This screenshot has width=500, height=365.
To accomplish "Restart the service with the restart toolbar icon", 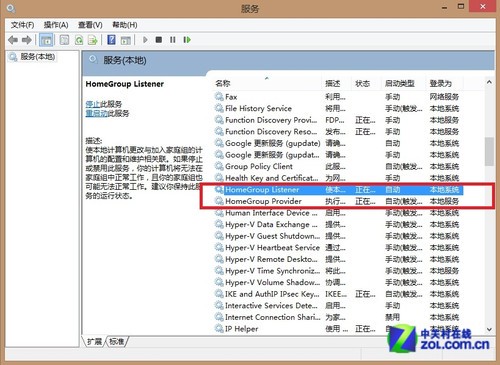I will click(x=187, y=40).
